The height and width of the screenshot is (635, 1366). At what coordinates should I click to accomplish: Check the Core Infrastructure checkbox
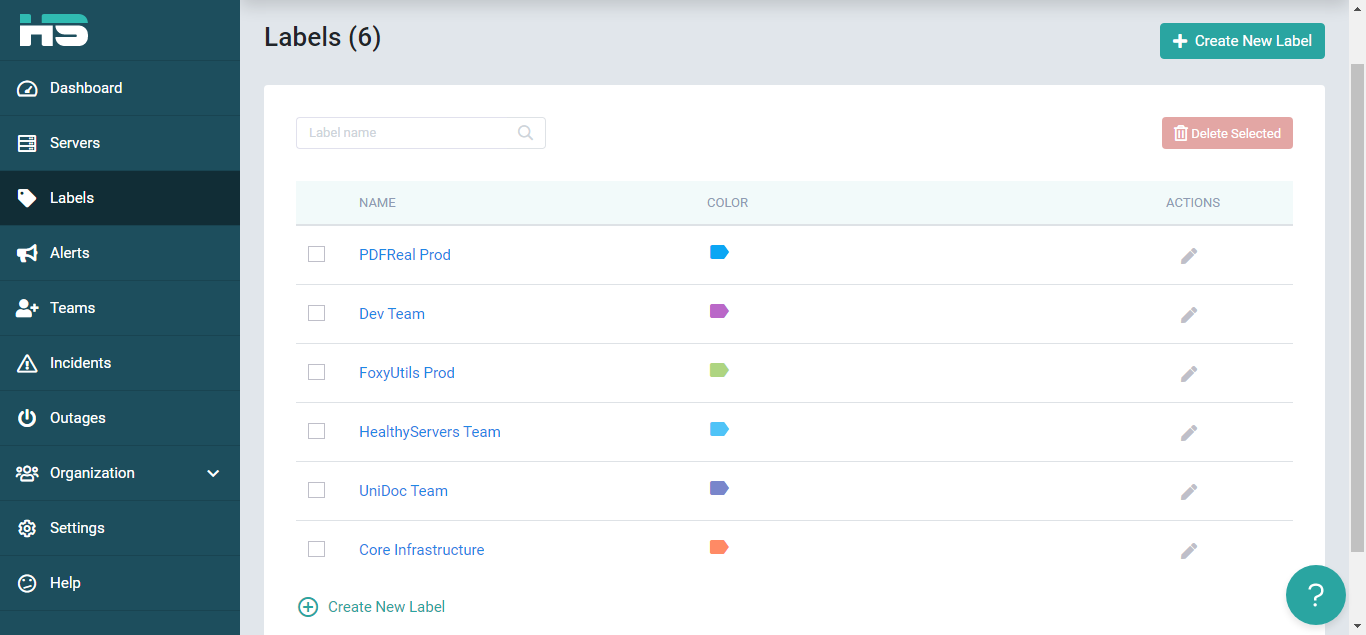click(317, 550)
